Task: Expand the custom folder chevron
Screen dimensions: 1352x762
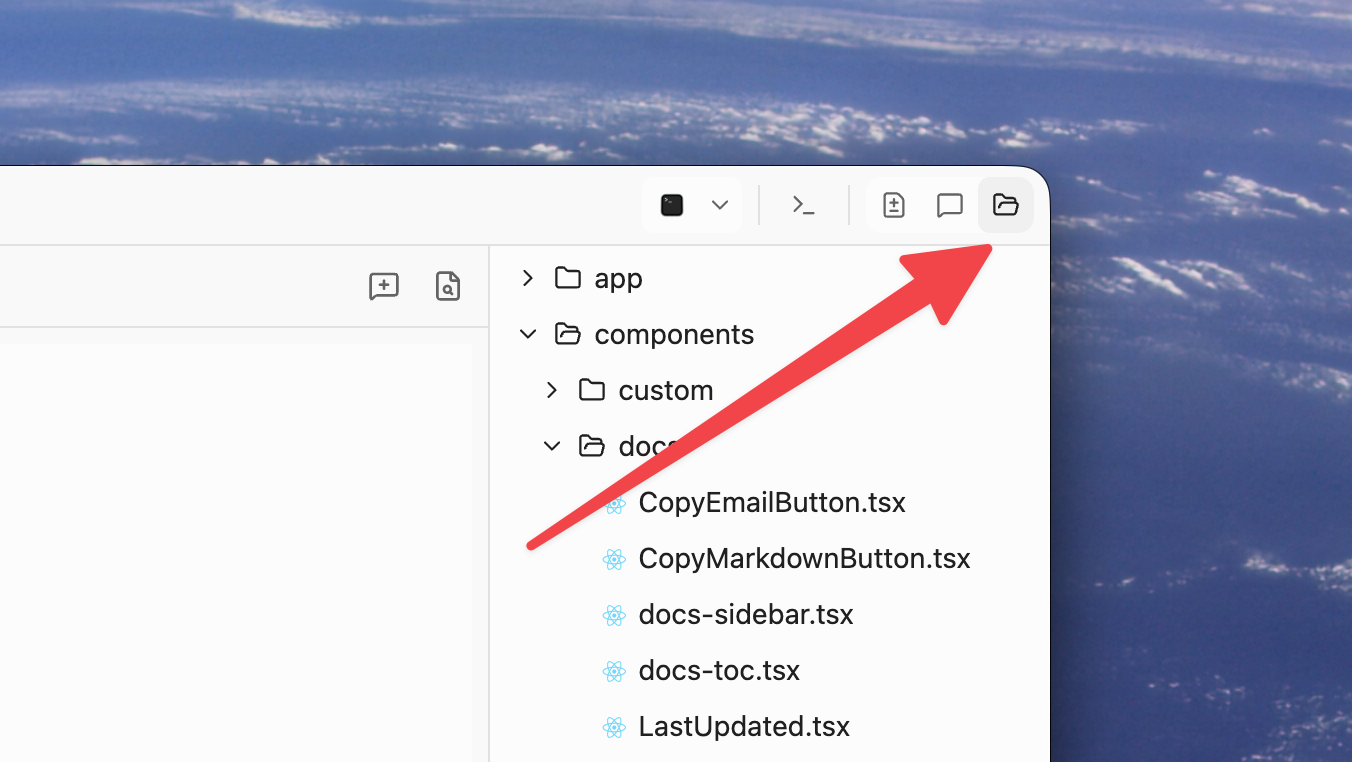Action: point(552,390)
